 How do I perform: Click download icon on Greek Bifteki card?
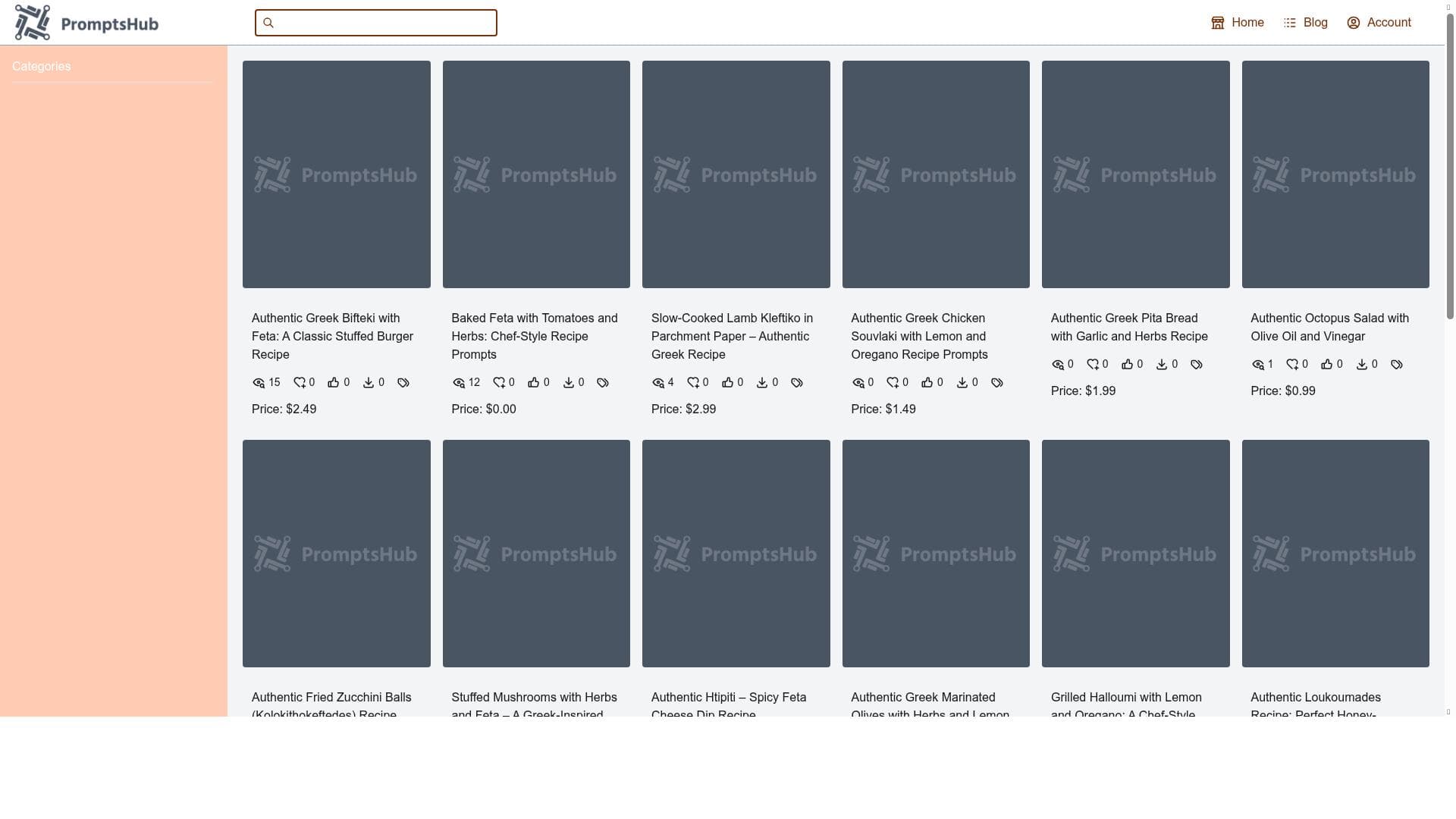click(369, 383)
